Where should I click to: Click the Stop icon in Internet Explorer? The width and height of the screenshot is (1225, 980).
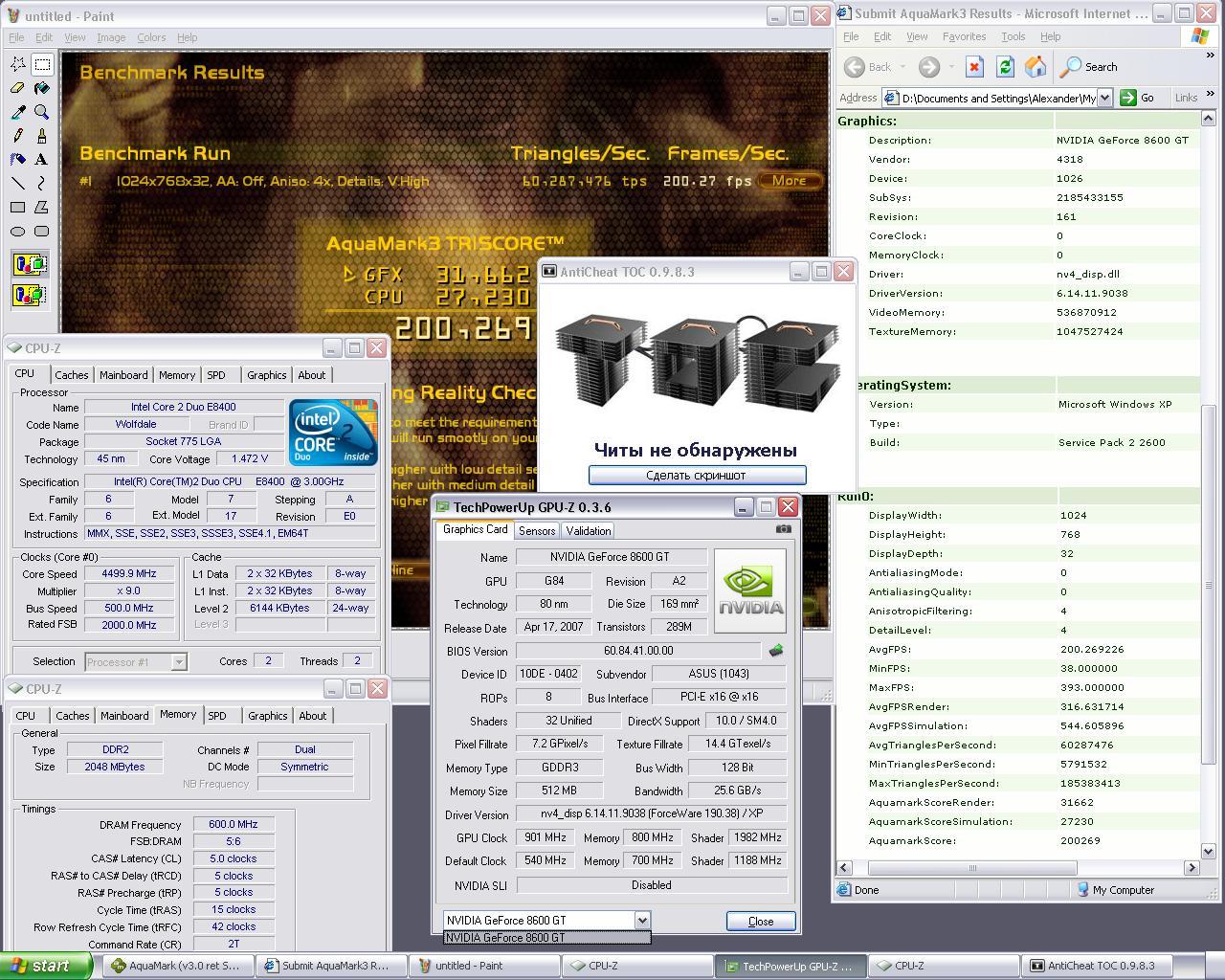point(974,67)
